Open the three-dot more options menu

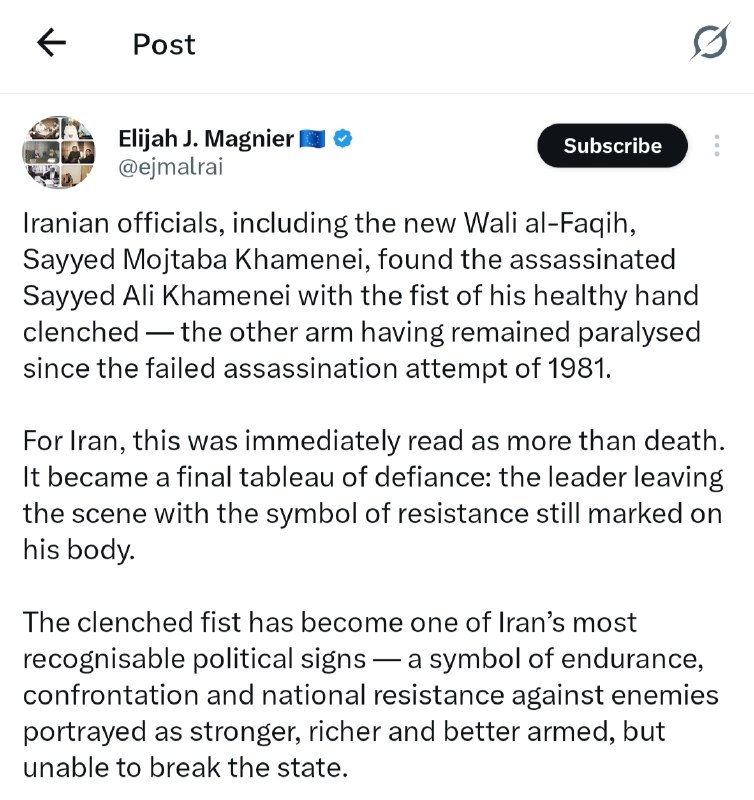pyautogui.click(x=717, y=145)
